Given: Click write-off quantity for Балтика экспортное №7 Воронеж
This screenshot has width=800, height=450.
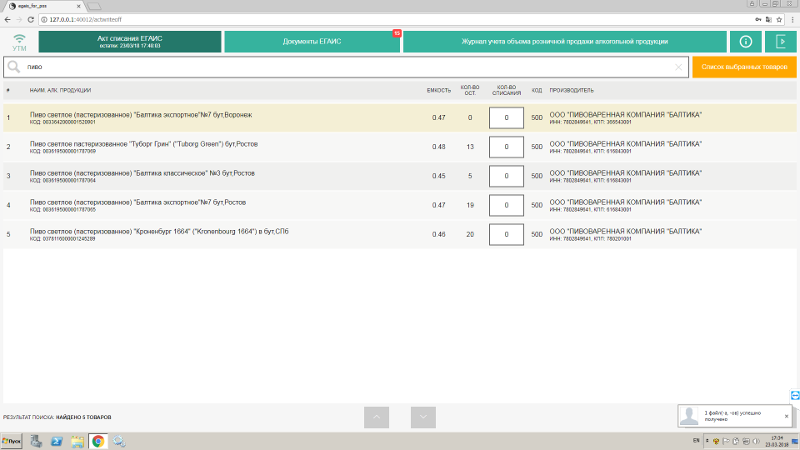Looking at the screenshot, I should point(506,118).
